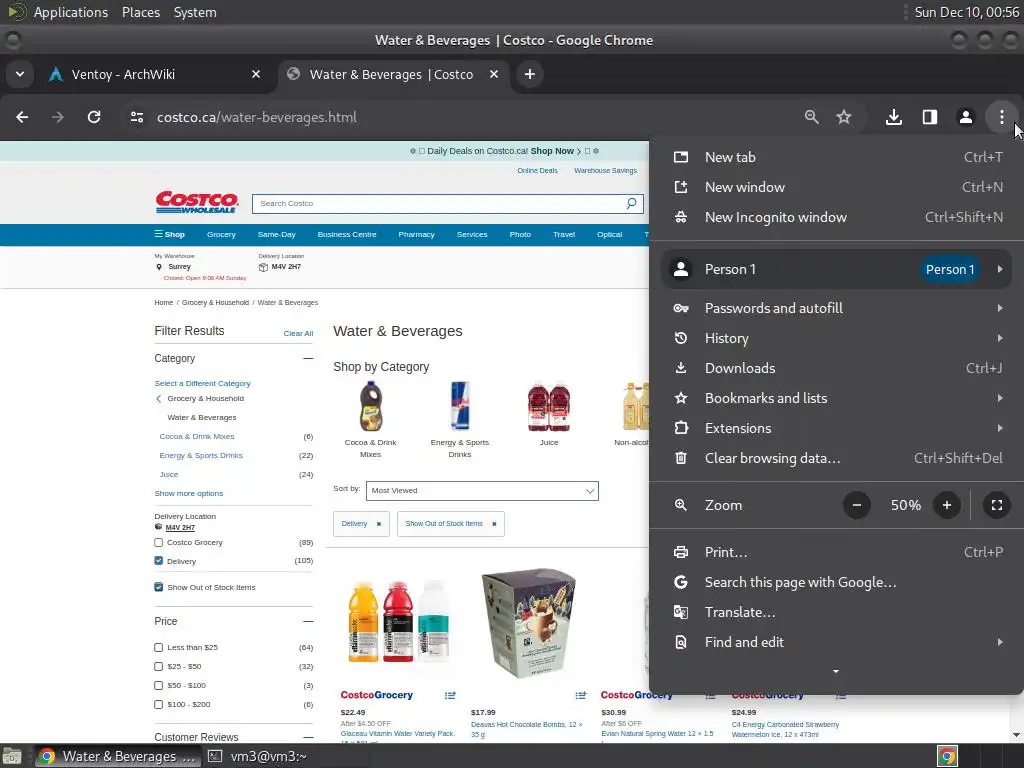Screen dimensions: 1024x768
Task: Close the Chrome three-dot menu button
Action: point(1001,117)
